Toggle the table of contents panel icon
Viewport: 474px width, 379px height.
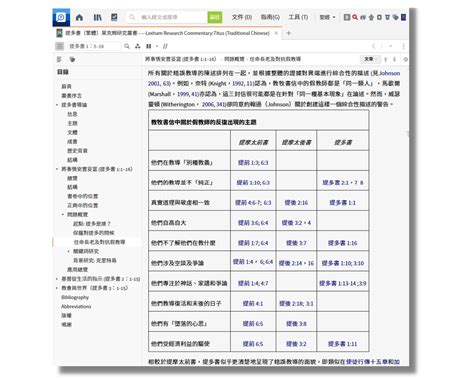(60, 46)
